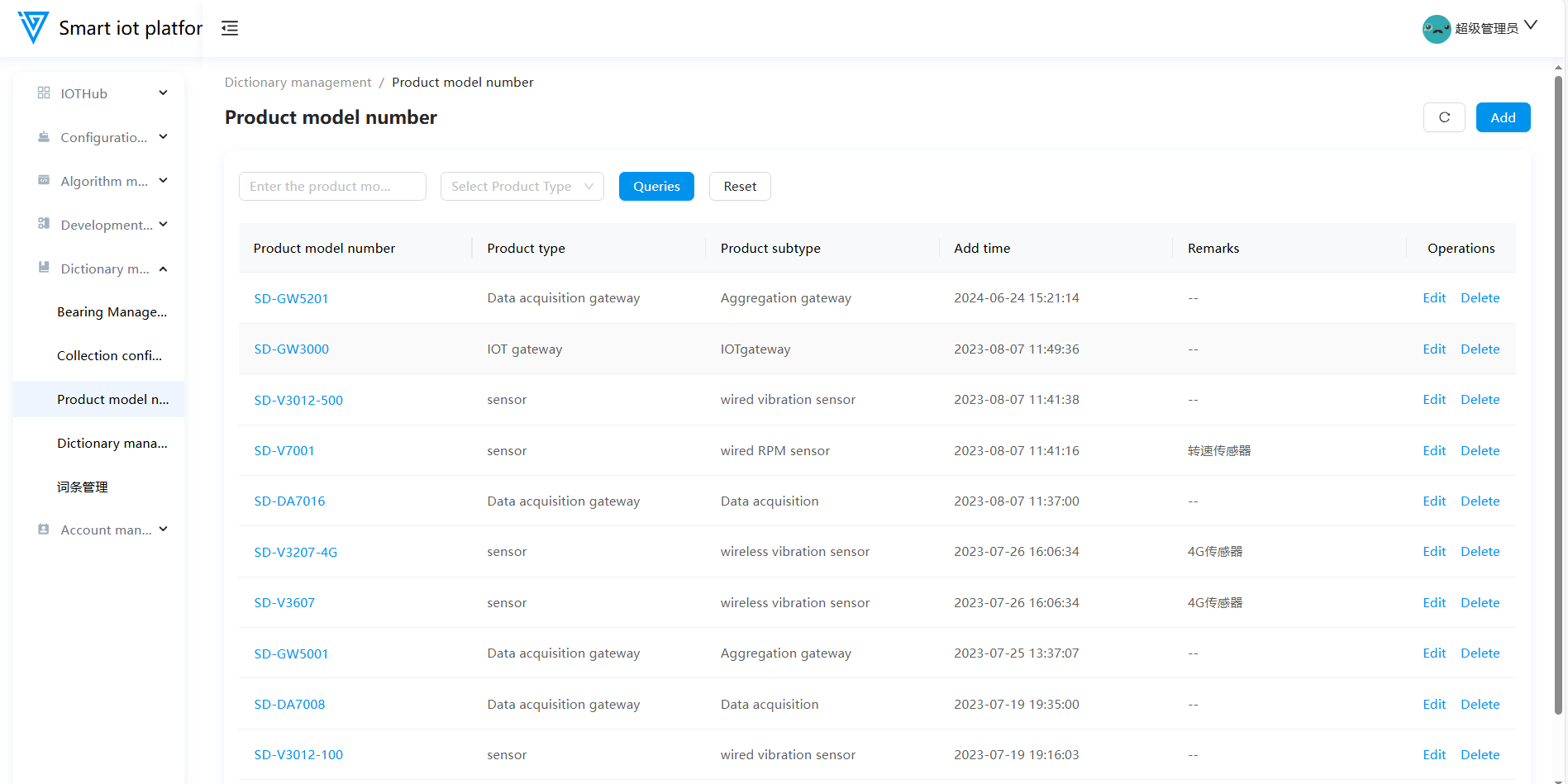The width and height of the screenshot is (1568, 784).
Task: Delete the SD-V3012-500 row
Action: pyautogui.click(x=1480, y=400)
